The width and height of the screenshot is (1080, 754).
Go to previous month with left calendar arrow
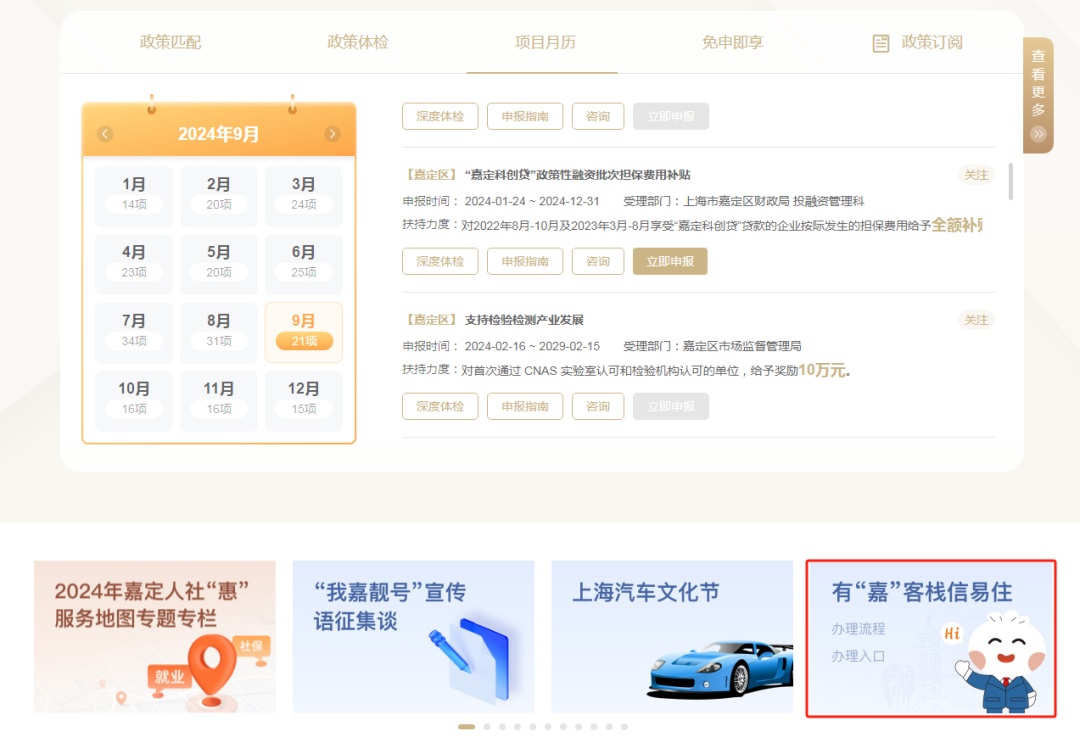coord(105,134)
